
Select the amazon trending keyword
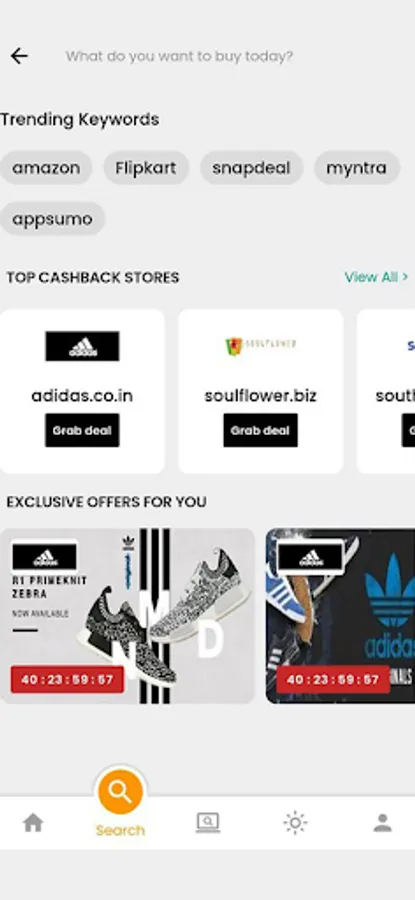[46, 168]
